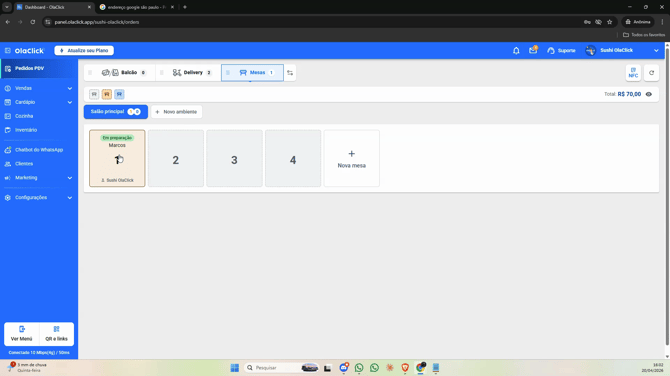Expand the Vendas sidebar section
Screen dimensions: 670x376
coord(38,88)
